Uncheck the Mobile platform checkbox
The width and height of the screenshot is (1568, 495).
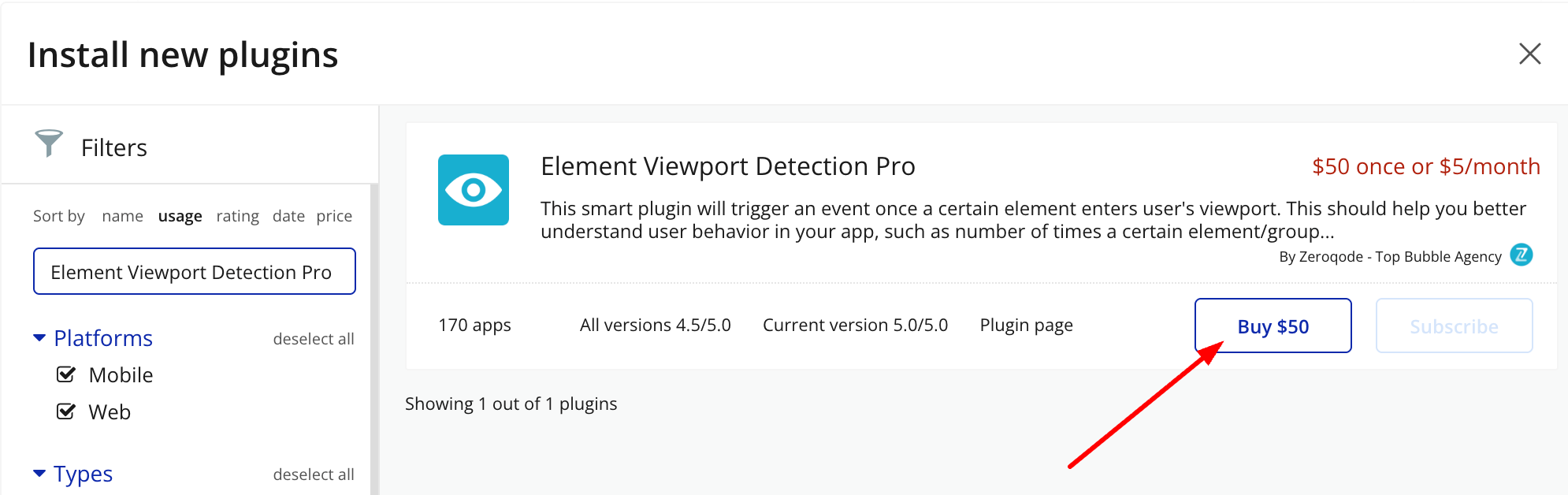point(66,374)
